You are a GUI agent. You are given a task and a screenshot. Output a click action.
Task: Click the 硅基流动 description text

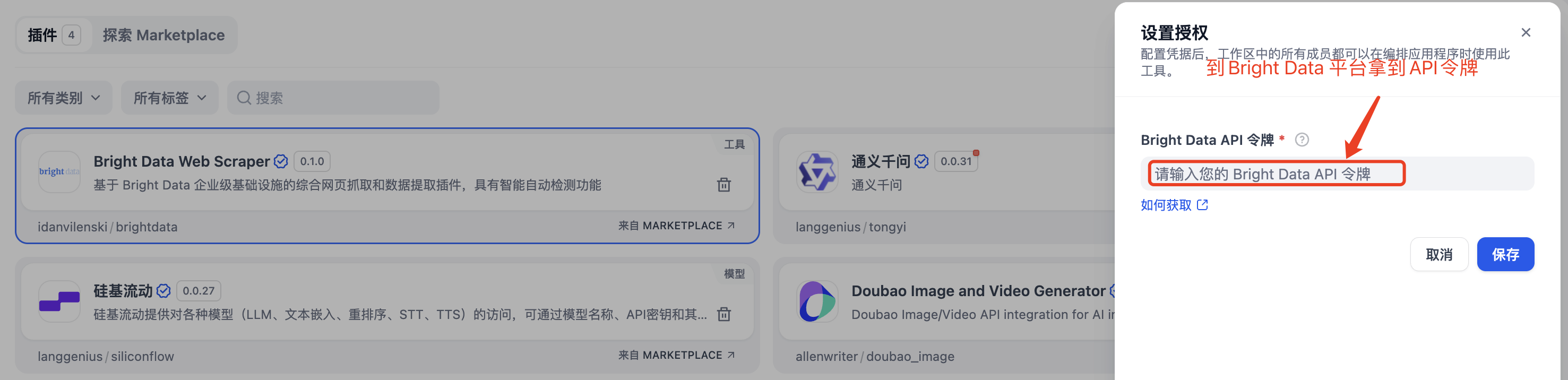(x=401, y=315)
